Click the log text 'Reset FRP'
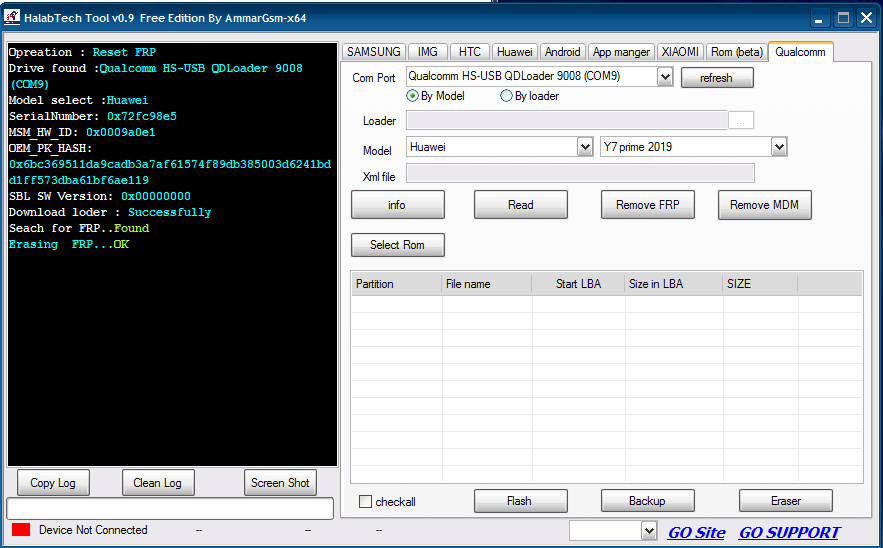 pos(124,52)
